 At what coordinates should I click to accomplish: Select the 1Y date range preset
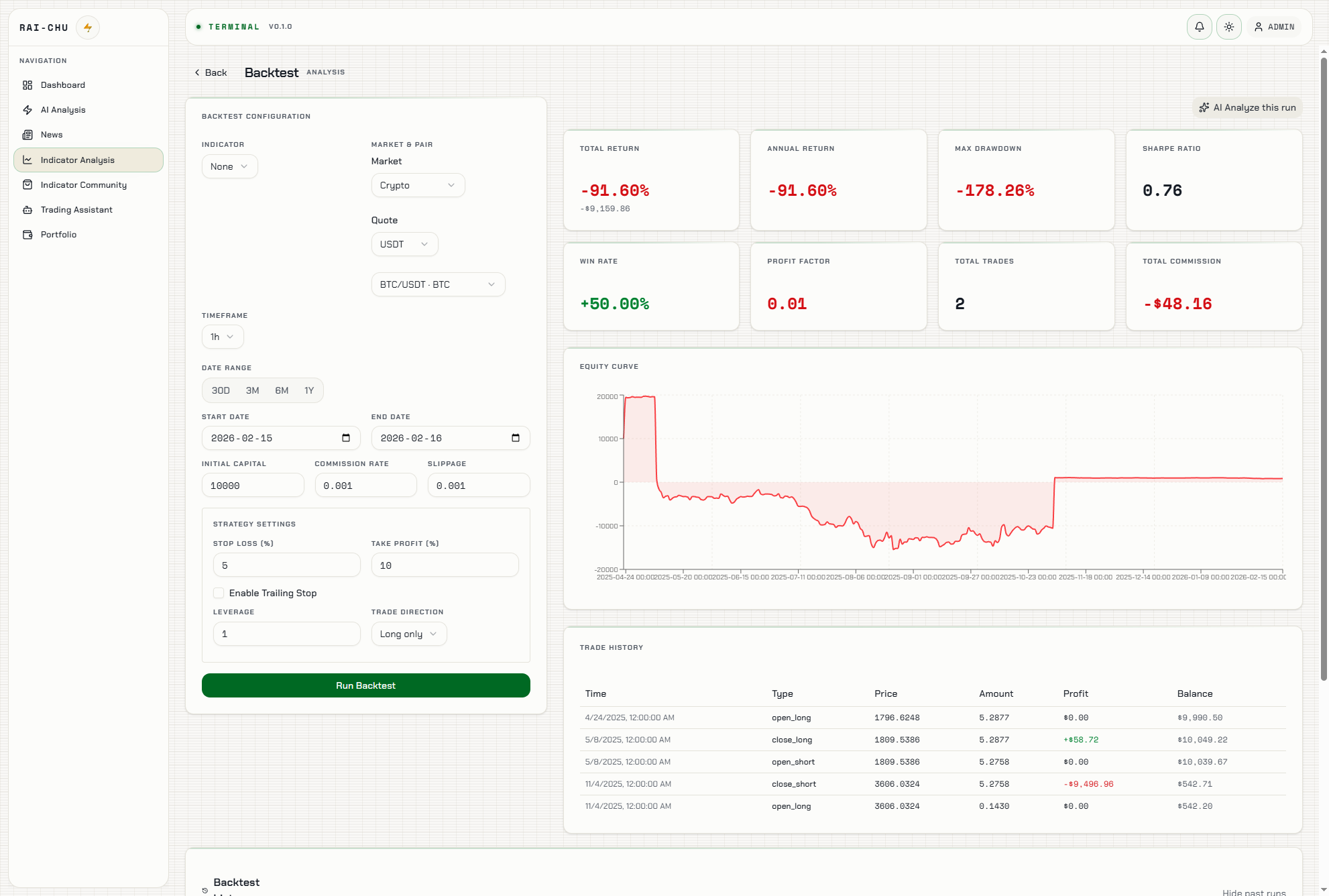click(x=309, y=390)
